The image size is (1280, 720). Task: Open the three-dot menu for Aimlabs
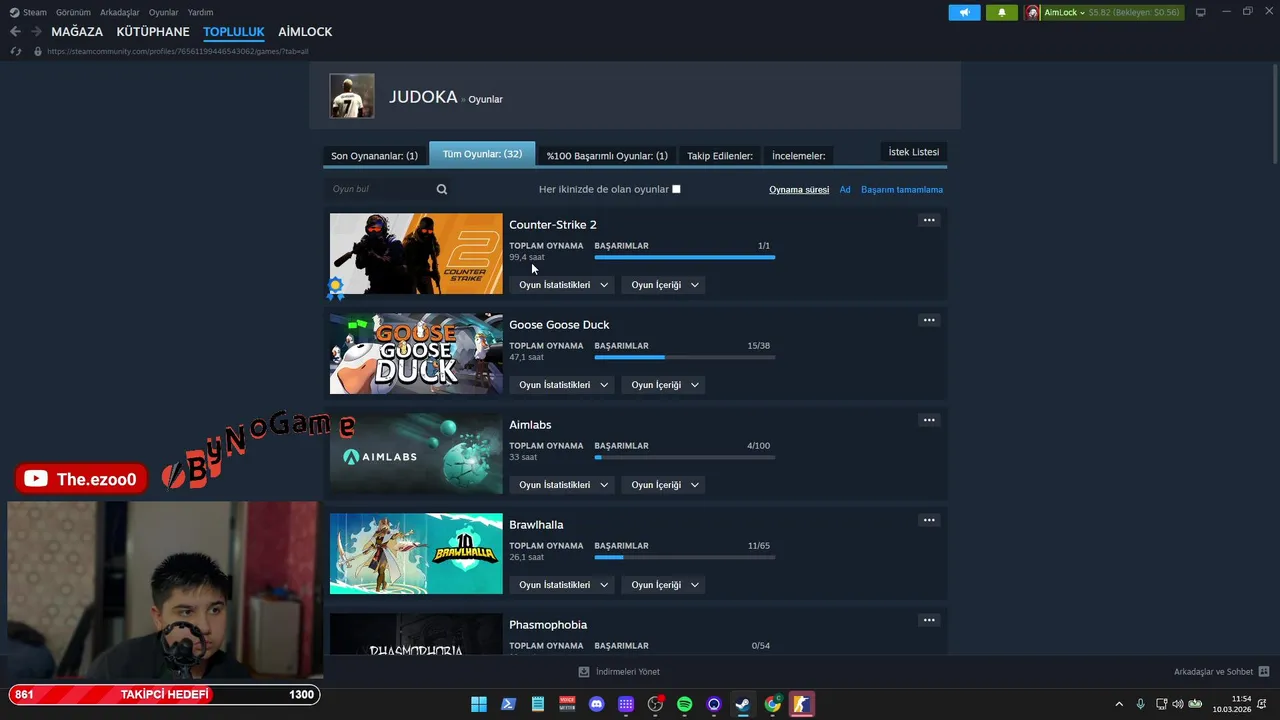click(x=929, y=420)
